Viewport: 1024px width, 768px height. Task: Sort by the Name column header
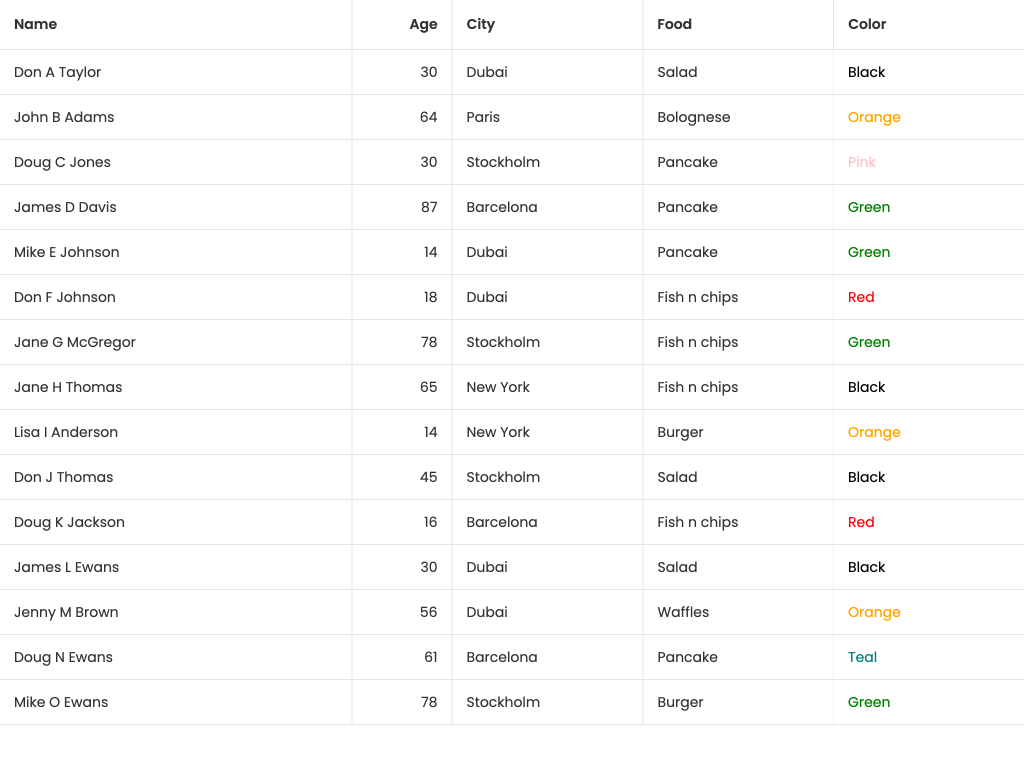pos(36,24)
